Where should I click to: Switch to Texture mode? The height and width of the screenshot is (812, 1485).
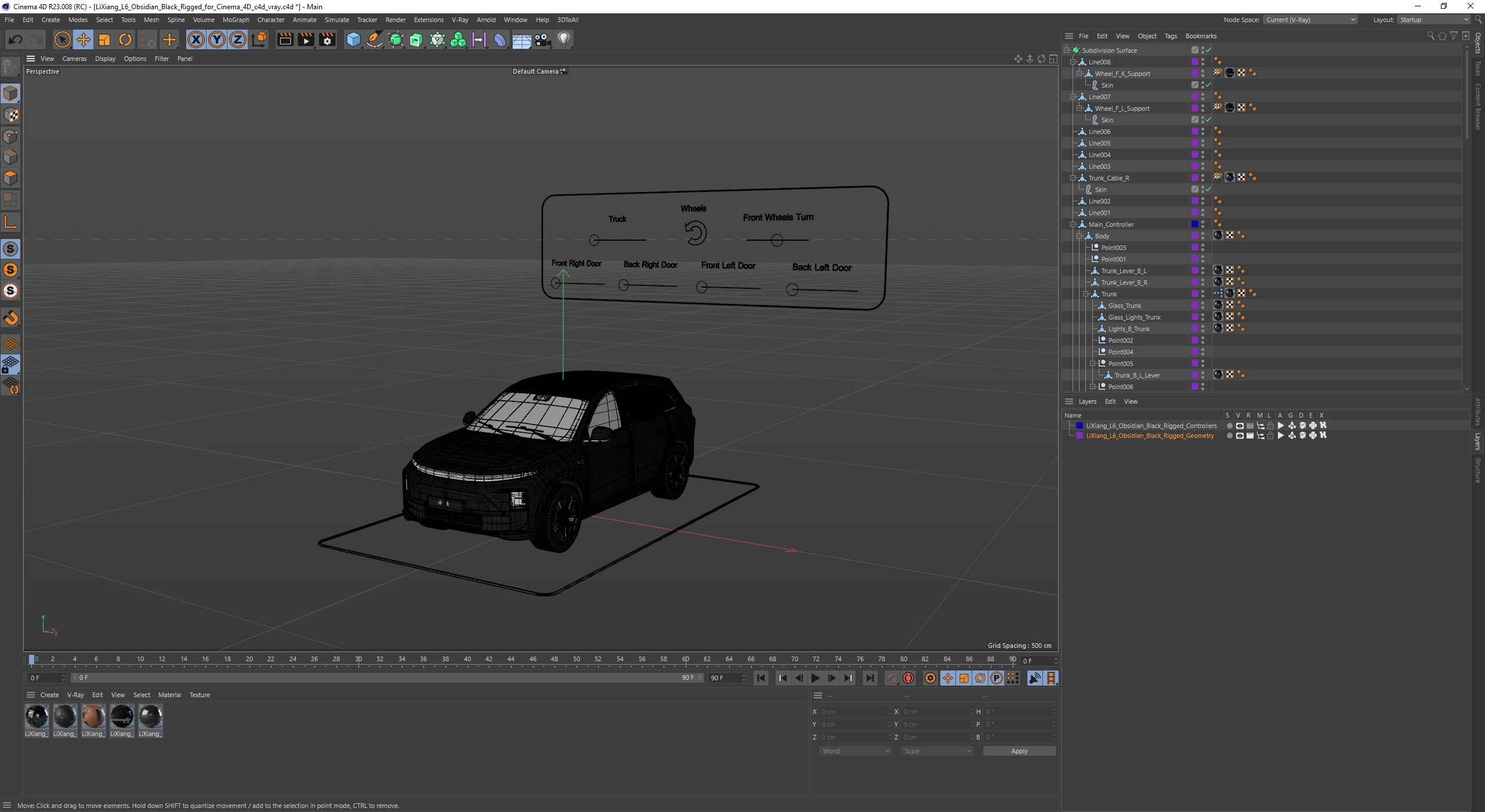(x=10, y=114)
